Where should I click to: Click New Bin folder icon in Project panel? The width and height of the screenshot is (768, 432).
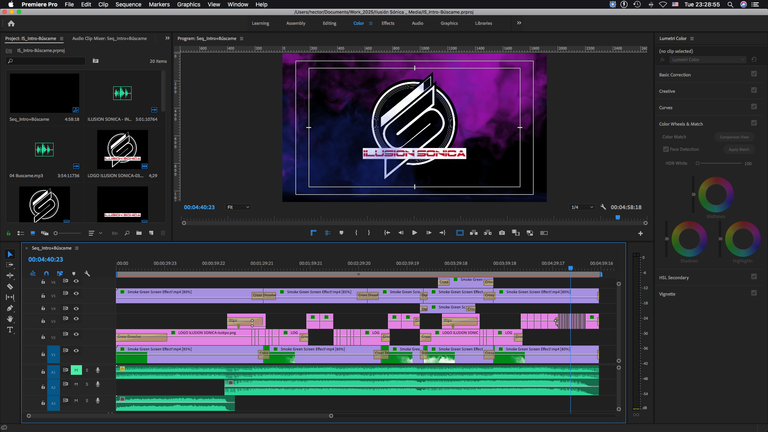pos(139,233)
